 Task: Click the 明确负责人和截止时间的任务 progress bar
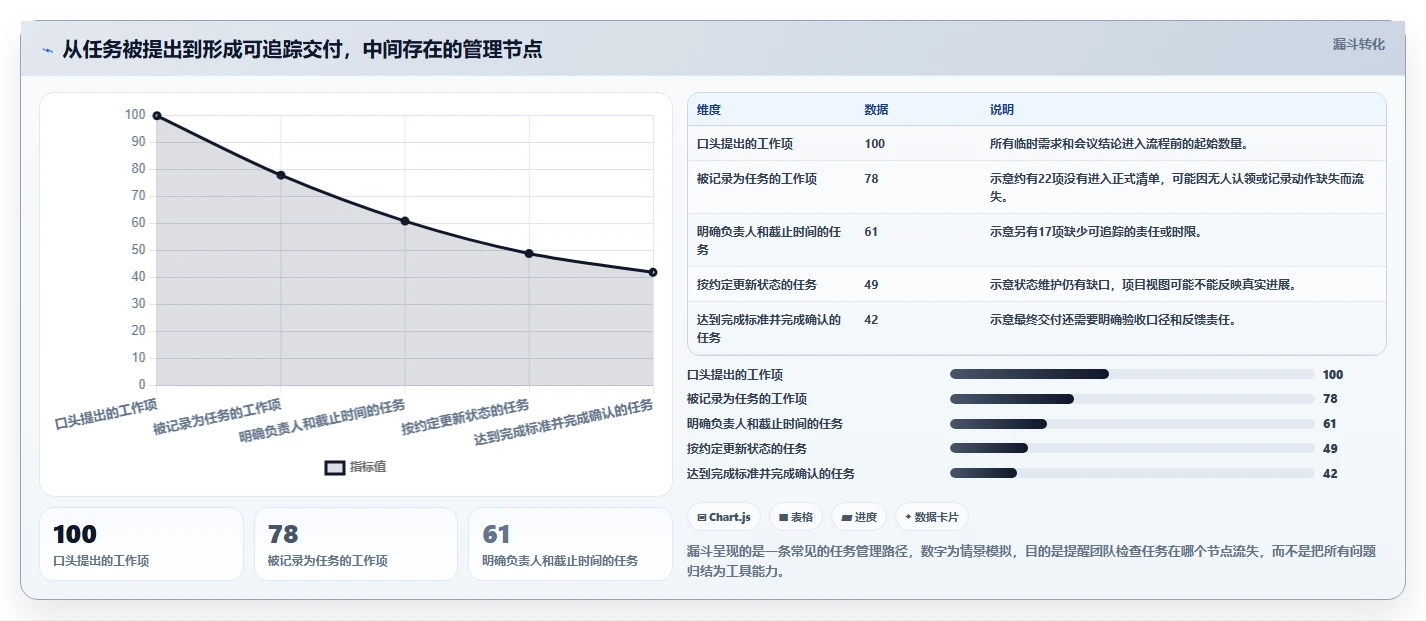(x=1132, y=424)
